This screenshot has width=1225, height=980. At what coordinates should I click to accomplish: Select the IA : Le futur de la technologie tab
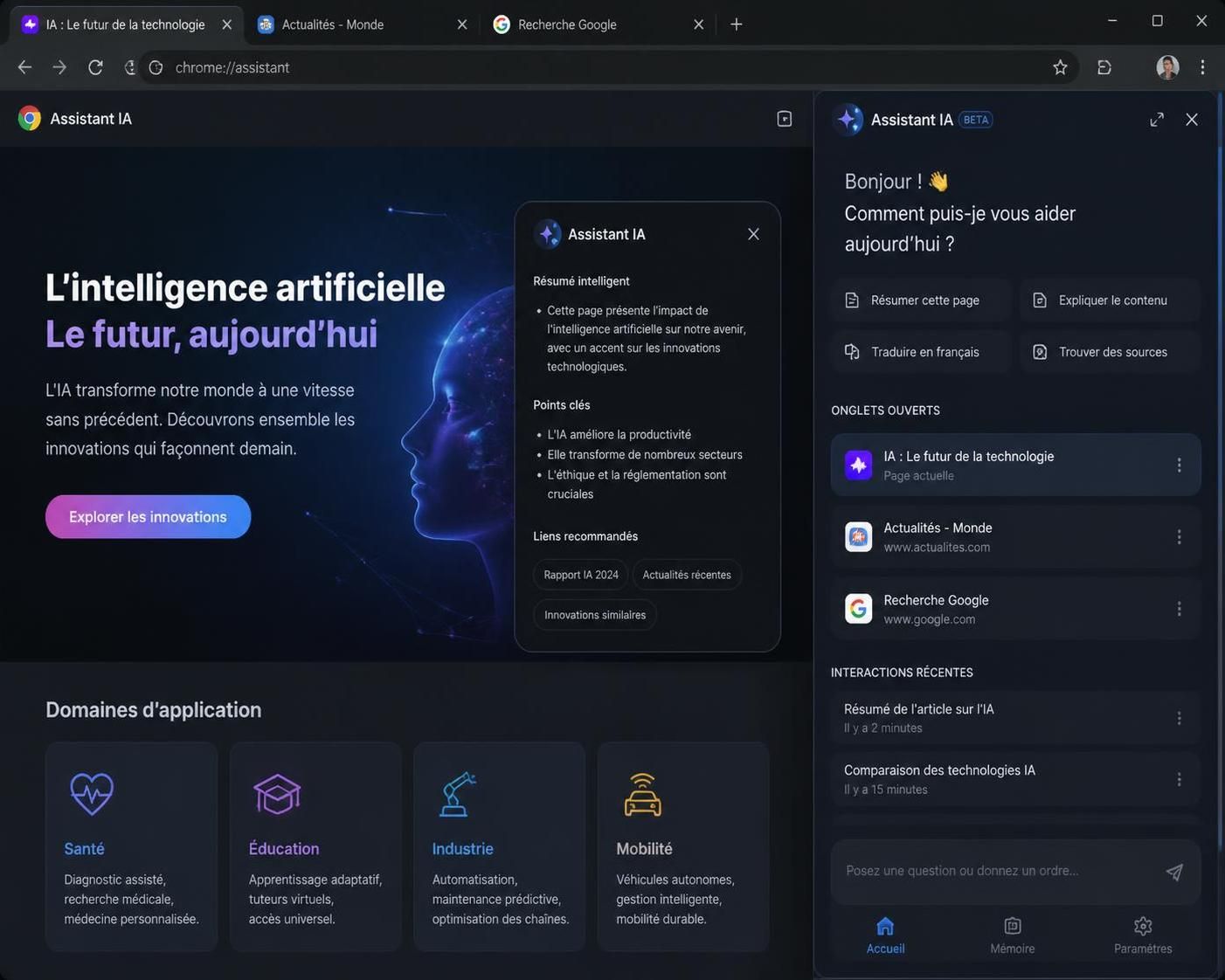click(x=125, y=24)
